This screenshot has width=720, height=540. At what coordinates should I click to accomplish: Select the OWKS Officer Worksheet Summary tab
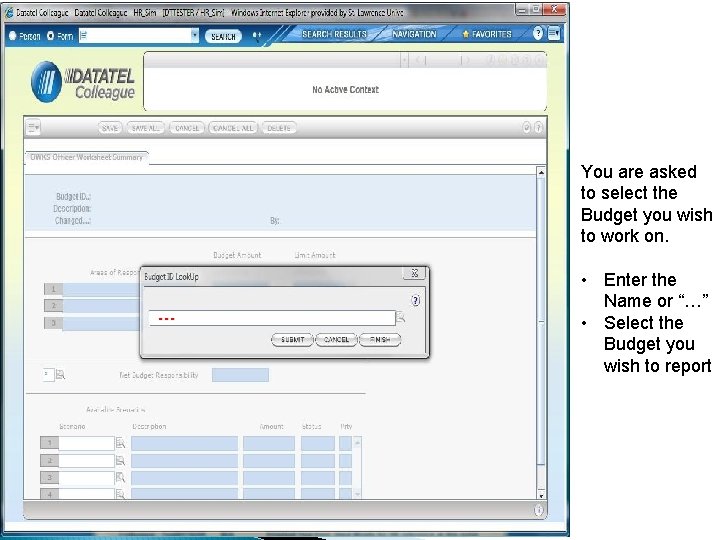click(86, 157)
